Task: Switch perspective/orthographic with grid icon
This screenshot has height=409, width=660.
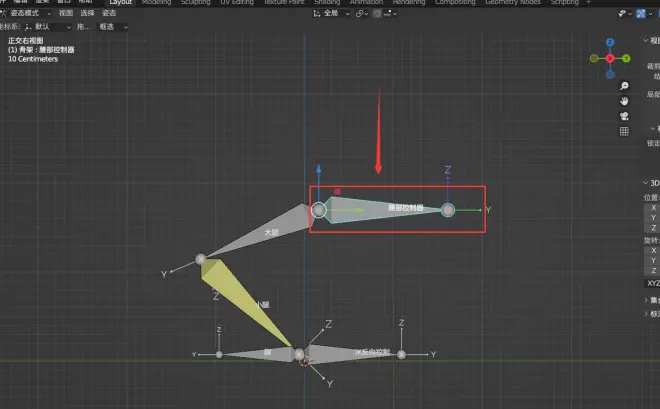Action: click(x=624, y=131)
